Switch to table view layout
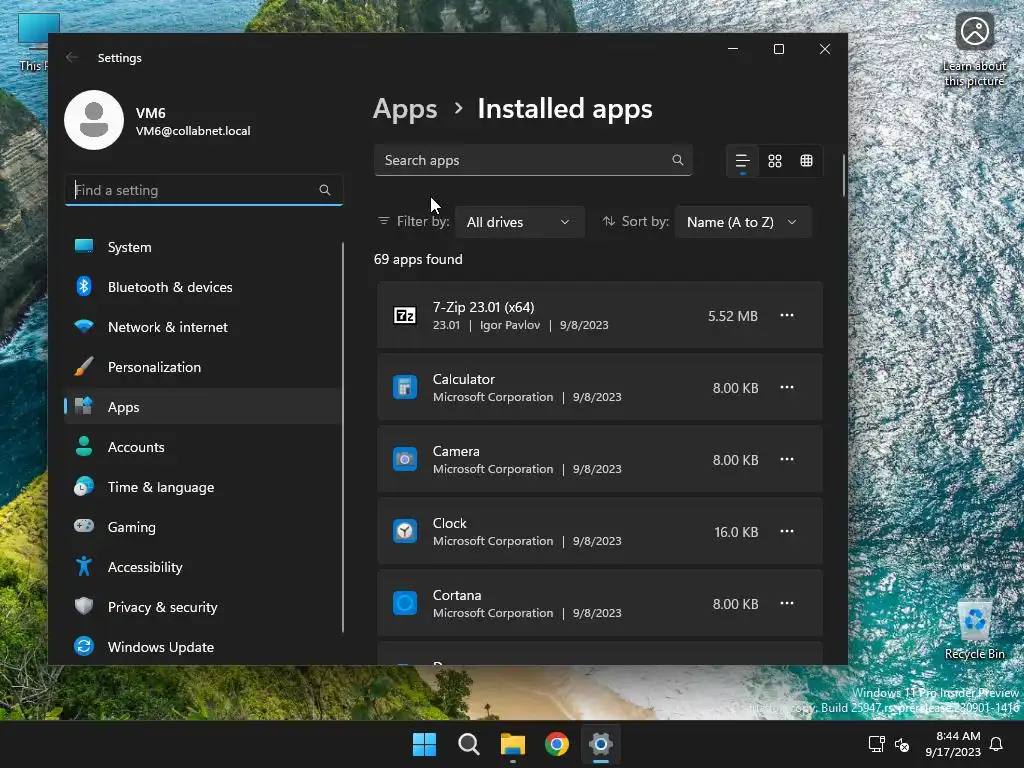Image resolution: width=1024 pixels, height=768 pixels. [807, 161]
